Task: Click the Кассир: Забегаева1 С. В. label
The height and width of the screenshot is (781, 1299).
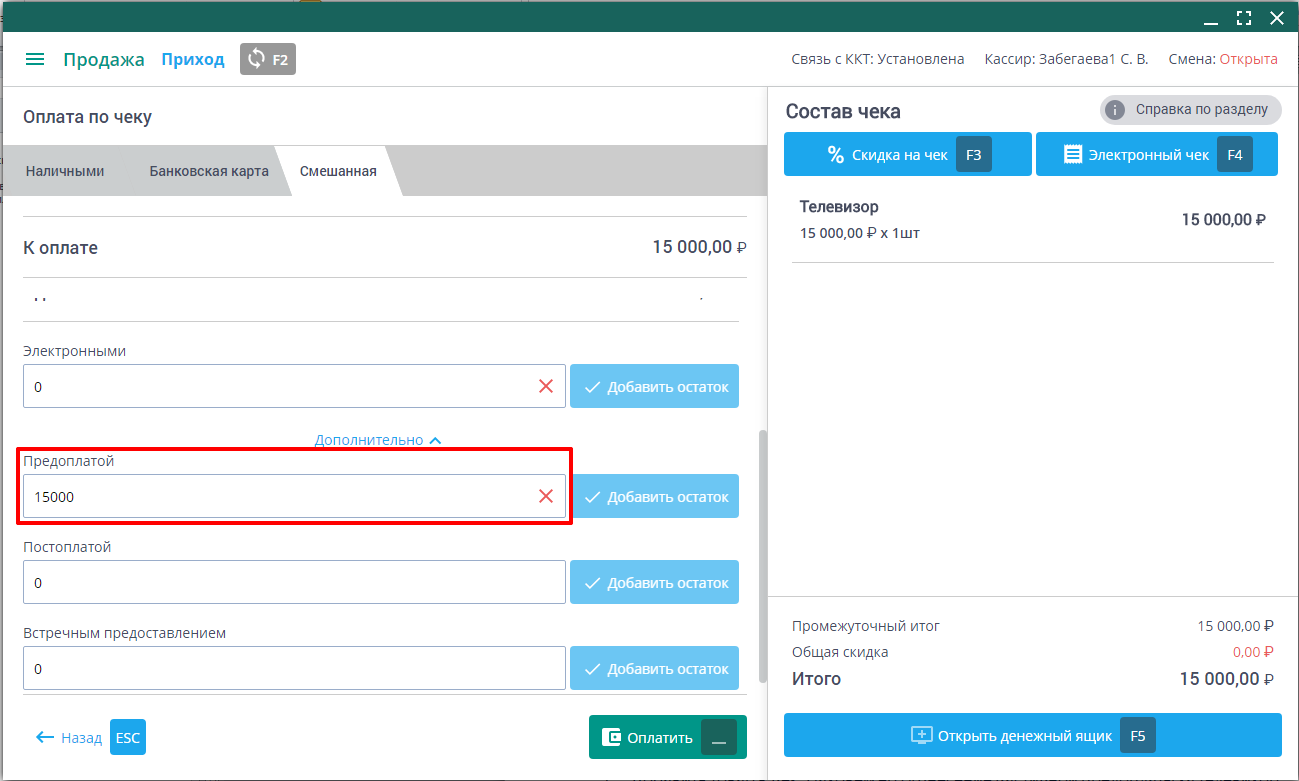Action: [x=1066, y=59]
